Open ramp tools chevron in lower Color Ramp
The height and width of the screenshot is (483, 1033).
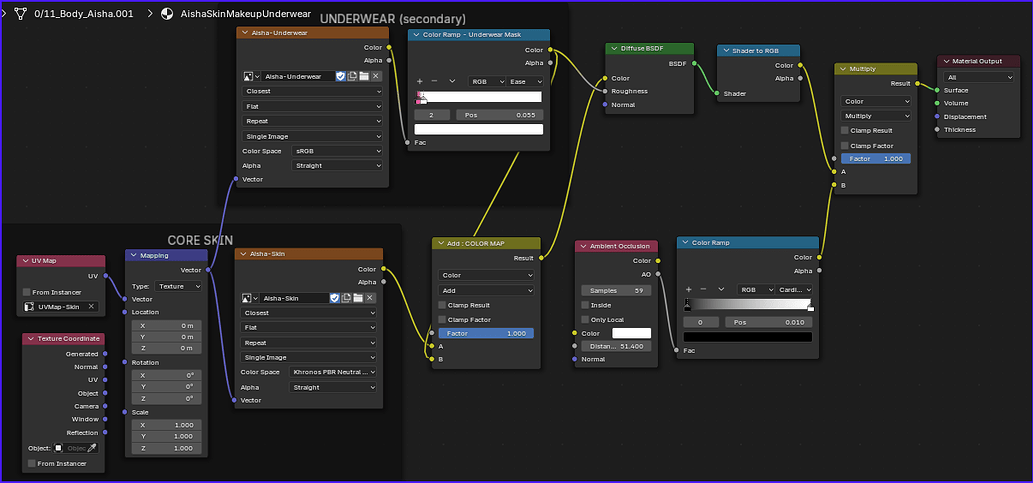coord(721,289)
